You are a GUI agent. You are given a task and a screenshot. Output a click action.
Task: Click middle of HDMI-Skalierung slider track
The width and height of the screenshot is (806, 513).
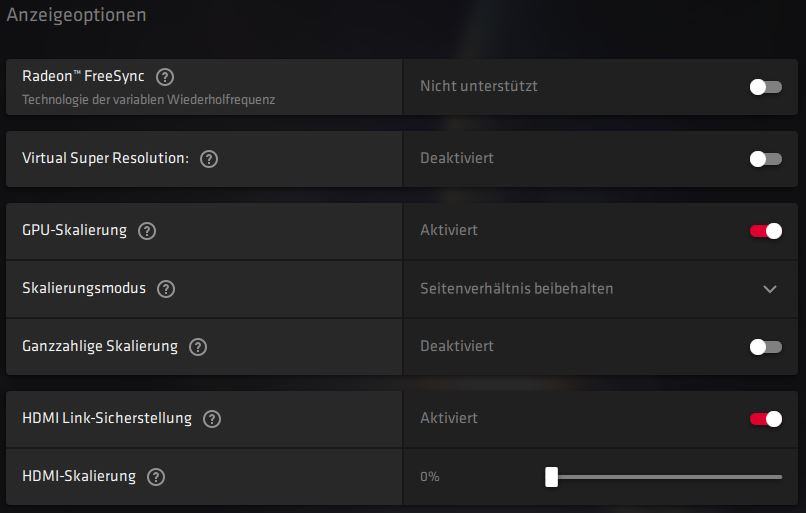click(x=664, y=477)
